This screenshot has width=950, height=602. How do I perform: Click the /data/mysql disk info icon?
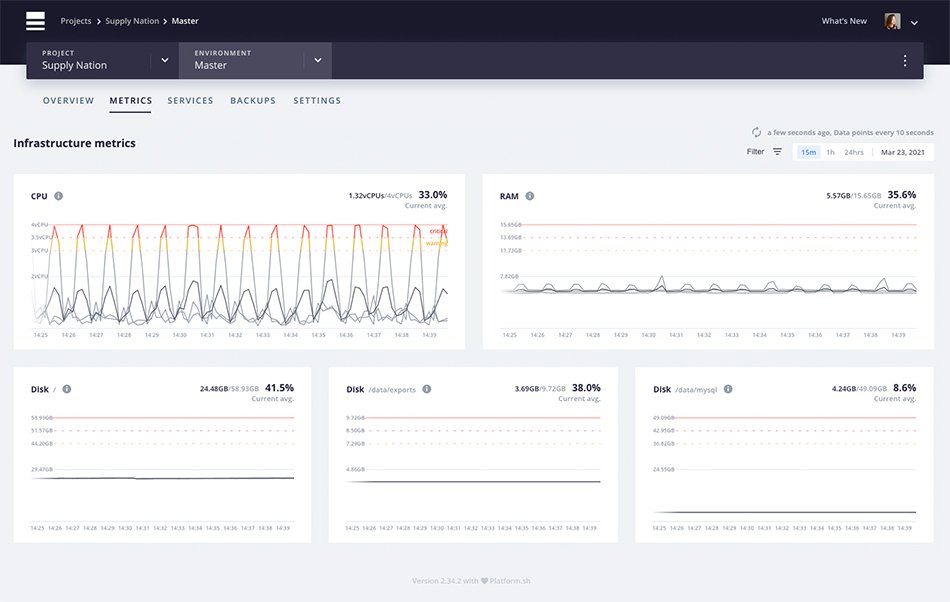tap(728, 389)
